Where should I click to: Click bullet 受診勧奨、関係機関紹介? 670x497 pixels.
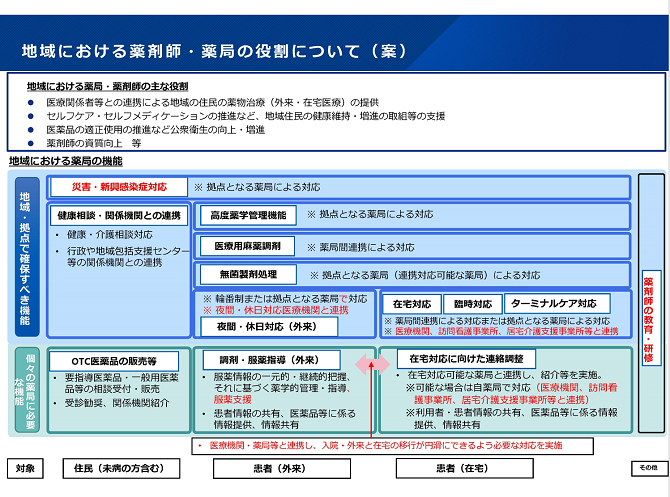(x=117, y=403)
